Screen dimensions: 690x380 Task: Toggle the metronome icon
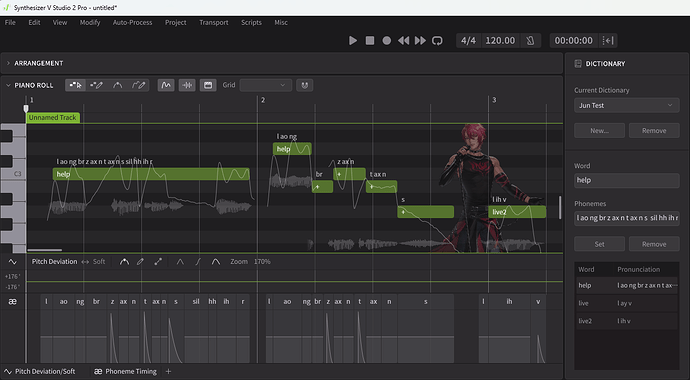(530, 40)
